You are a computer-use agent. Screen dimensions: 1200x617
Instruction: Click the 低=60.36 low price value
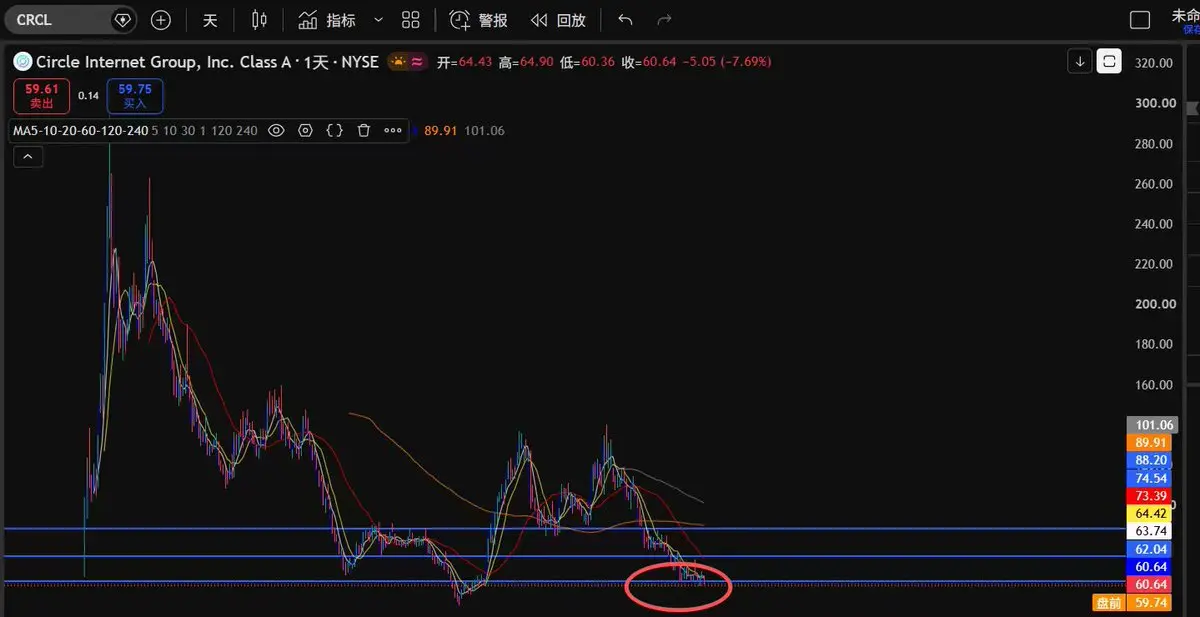click(x=589, y=62)
